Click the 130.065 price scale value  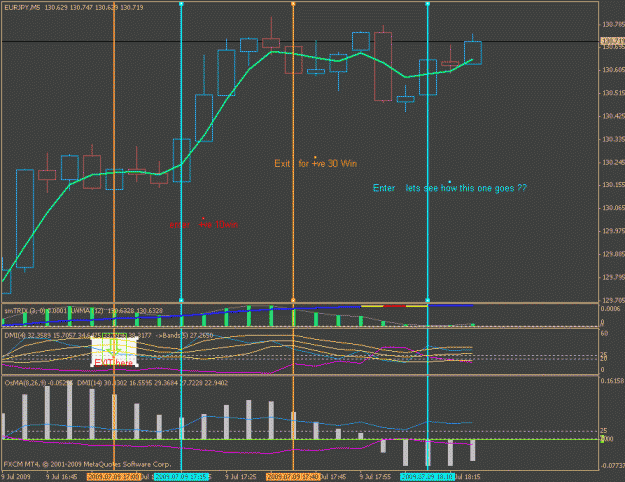point(613,208)
